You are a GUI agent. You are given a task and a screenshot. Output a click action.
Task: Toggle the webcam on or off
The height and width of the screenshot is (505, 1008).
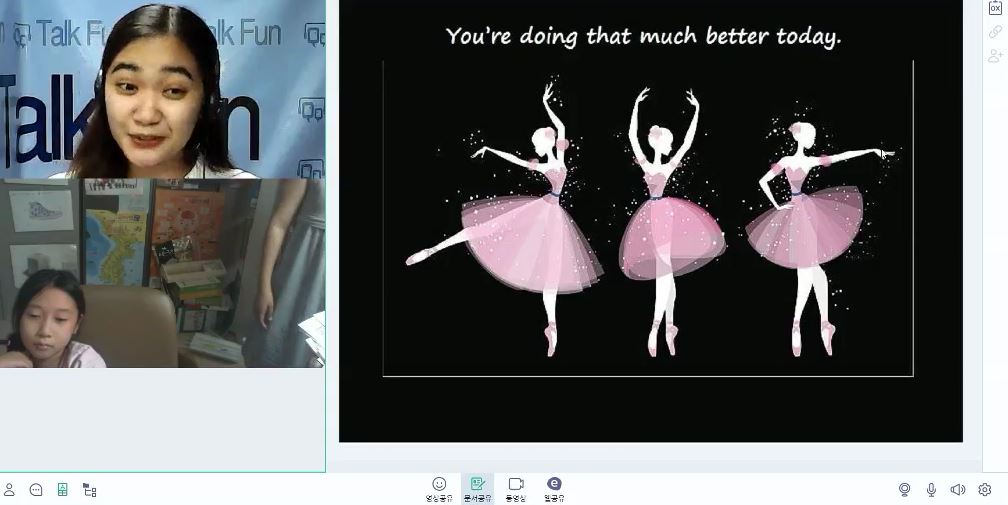[904, 489]
